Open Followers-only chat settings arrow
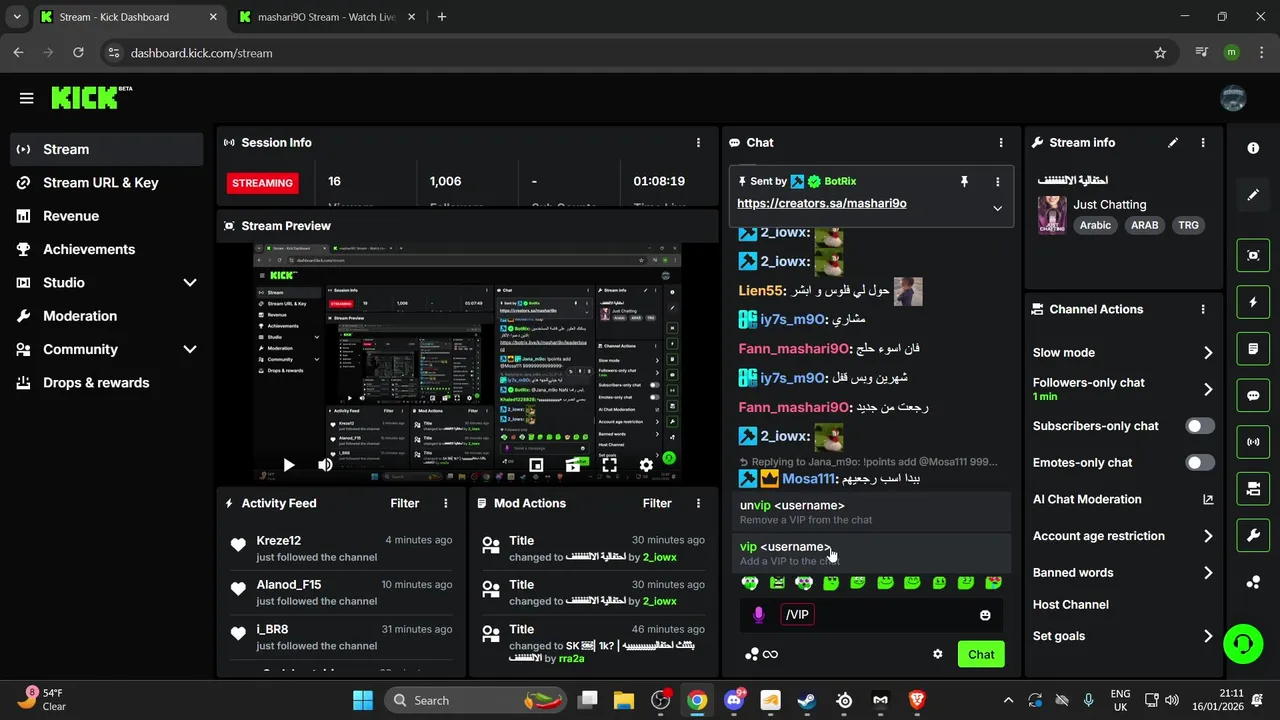 1208,389
